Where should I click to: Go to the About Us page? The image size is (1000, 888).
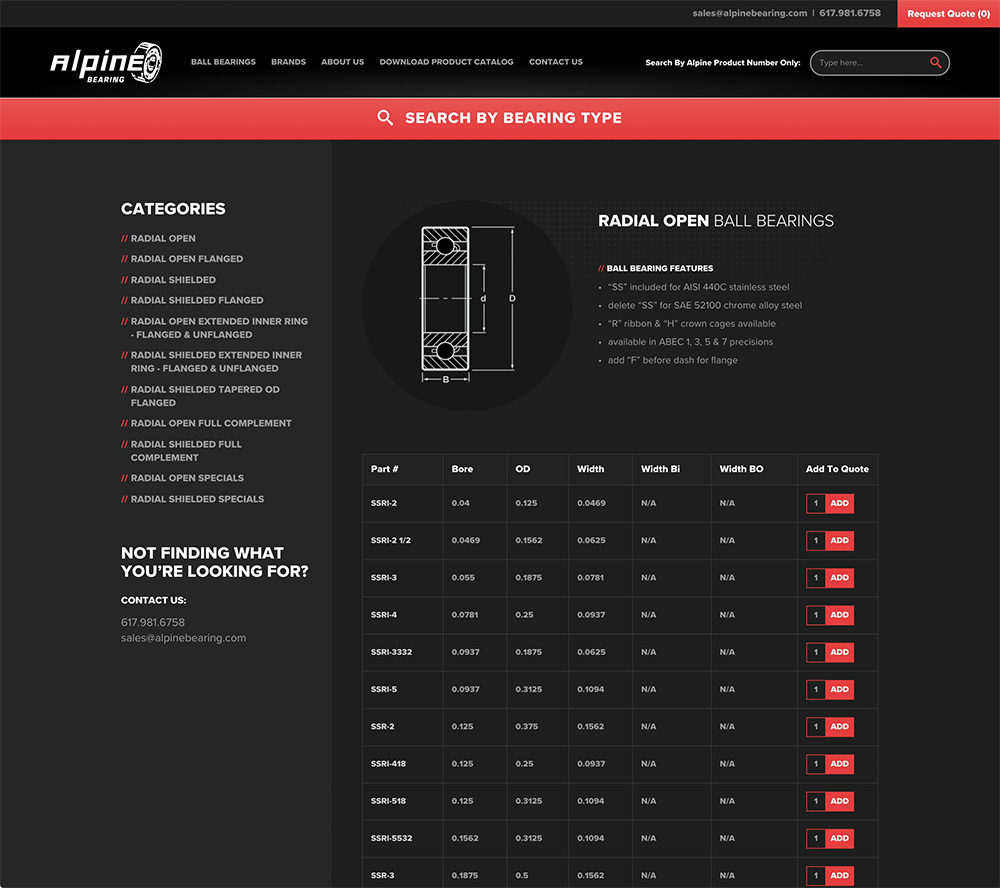click(342, 62)
